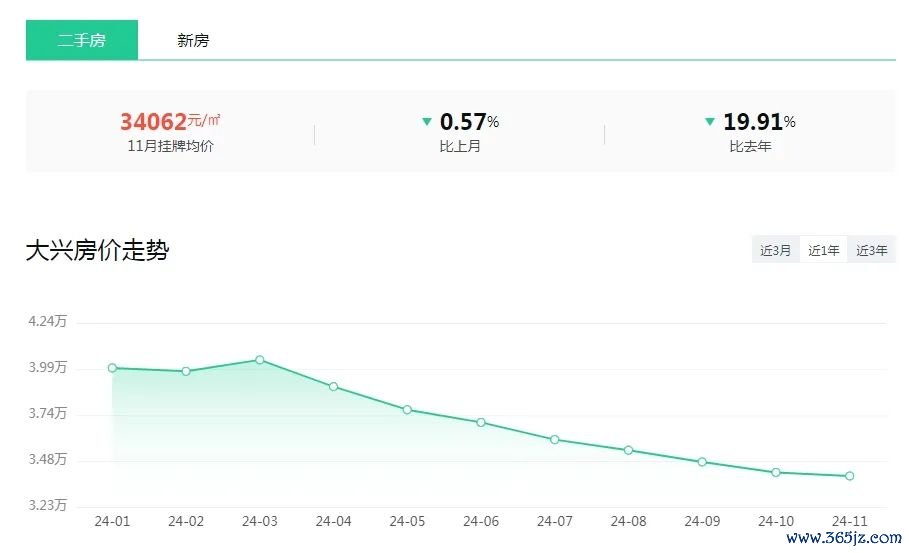This screenshot has height=553, width=909.
Task: Click the 4.24万 y-axis label
Action: (48, 321)
